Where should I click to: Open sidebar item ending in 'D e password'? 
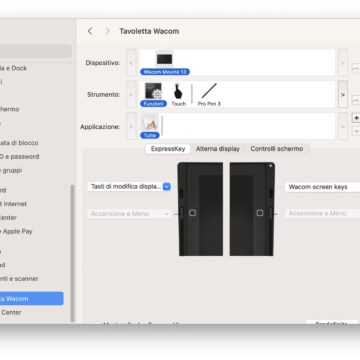coord(20,156)
